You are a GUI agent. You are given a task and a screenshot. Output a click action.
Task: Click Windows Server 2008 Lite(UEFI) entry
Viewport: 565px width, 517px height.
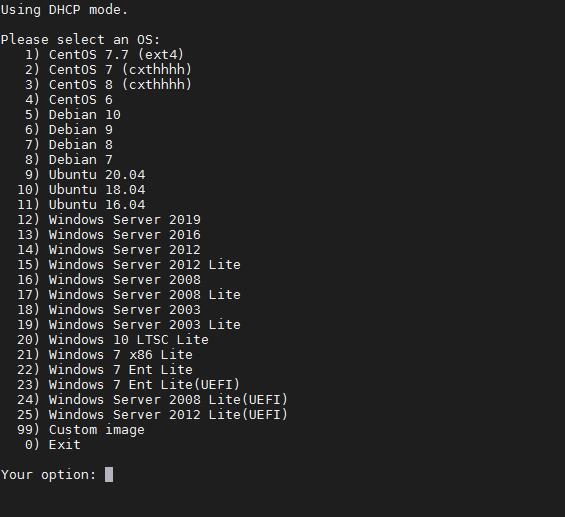(x=152, y=400)
